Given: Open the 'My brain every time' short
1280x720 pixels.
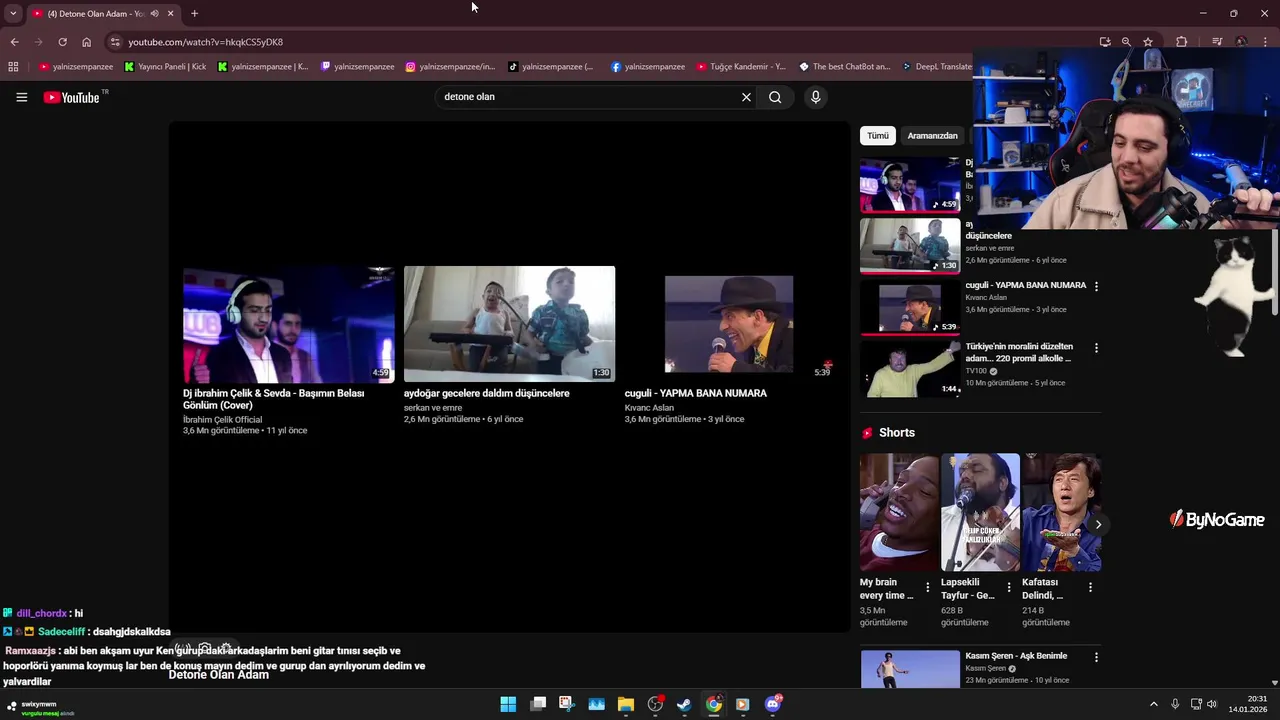Looking at the screenshot, I should pos(899,512).
